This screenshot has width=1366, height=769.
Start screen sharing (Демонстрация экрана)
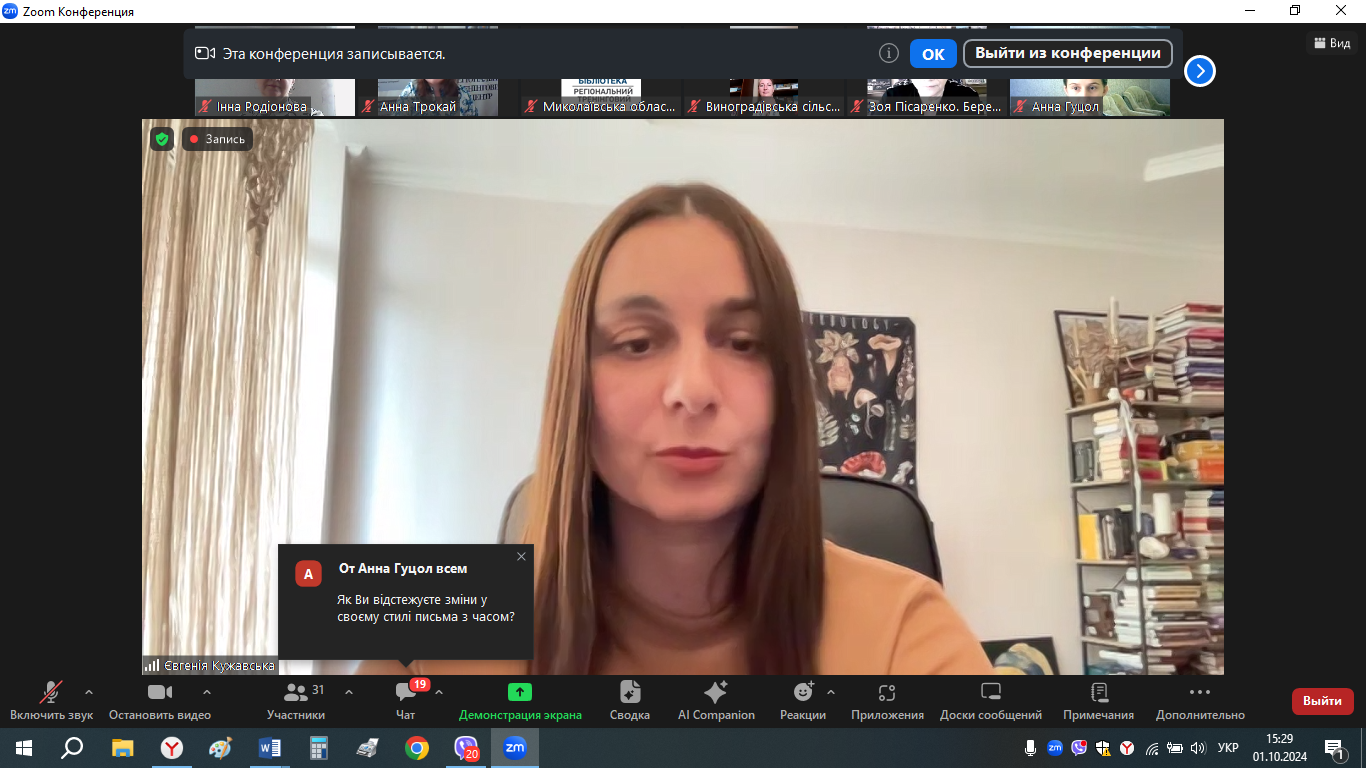(x=520, y=700)
